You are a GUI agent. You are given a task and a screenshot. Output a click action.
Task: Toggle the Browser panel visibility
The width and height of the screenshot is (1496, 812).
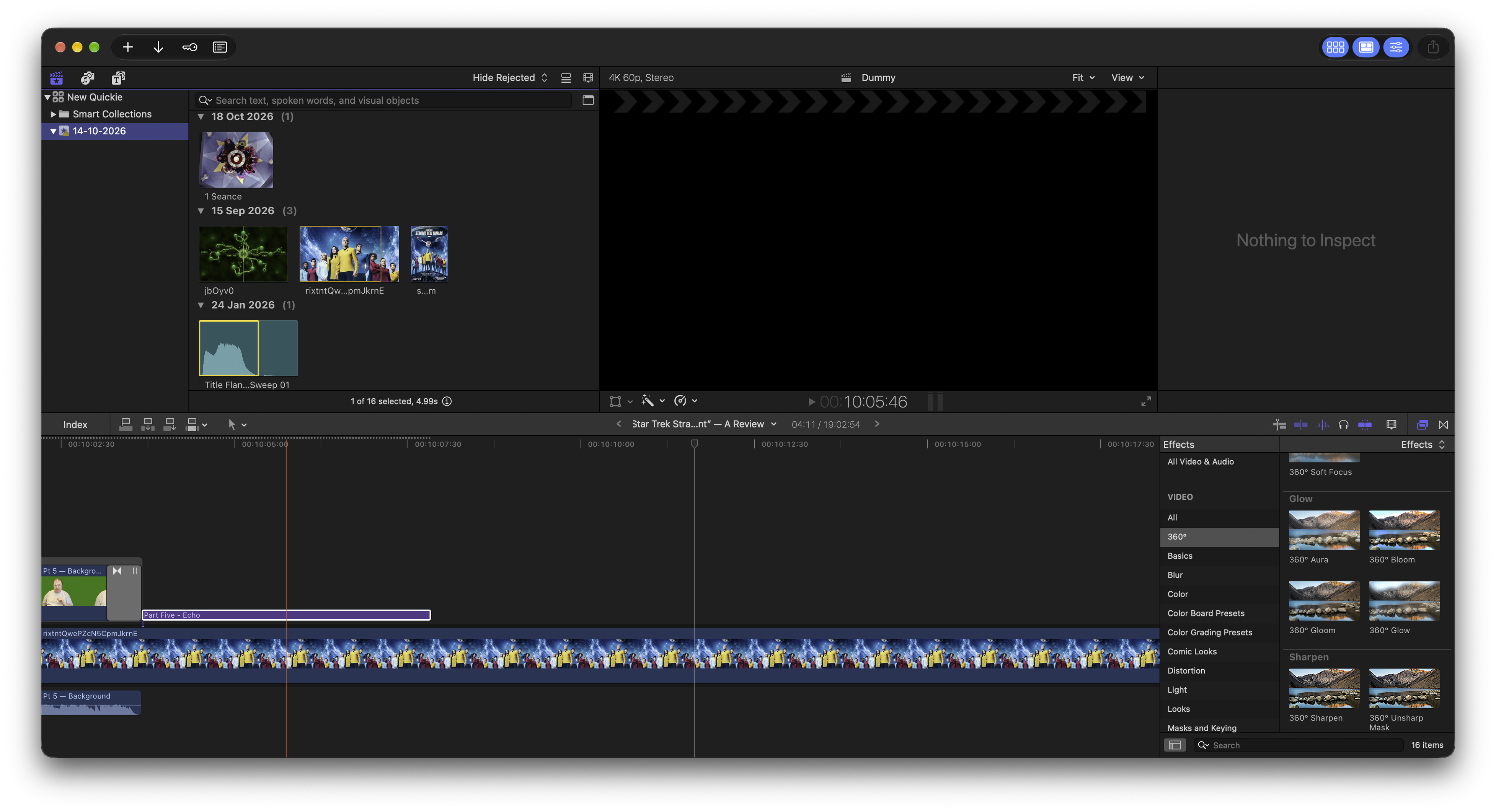(1335, 47)
